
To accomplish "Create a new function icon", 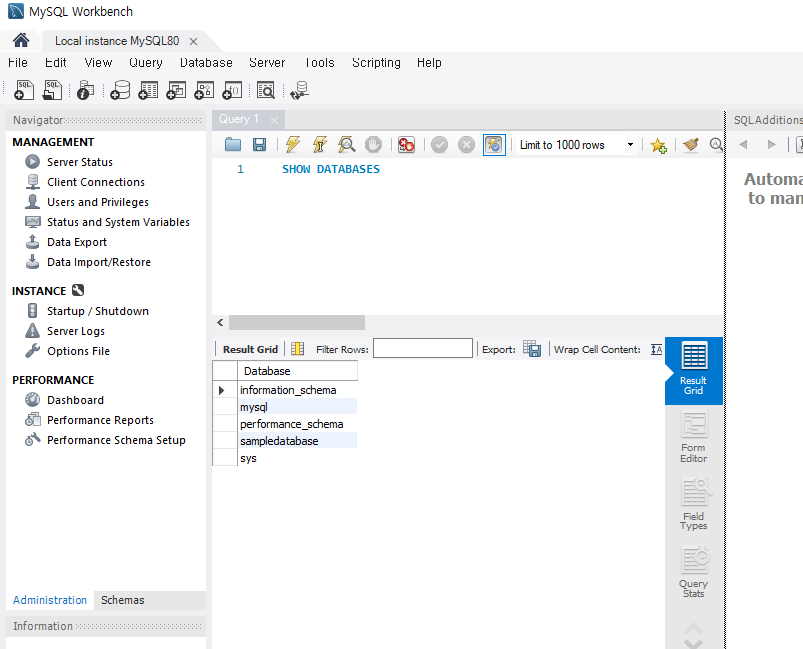I will pyautogui.click(x=232, y=90).
